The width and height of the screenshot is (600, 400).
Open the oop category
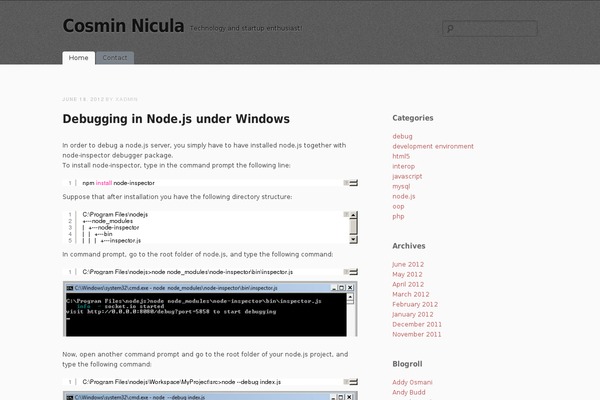(398, 206)
